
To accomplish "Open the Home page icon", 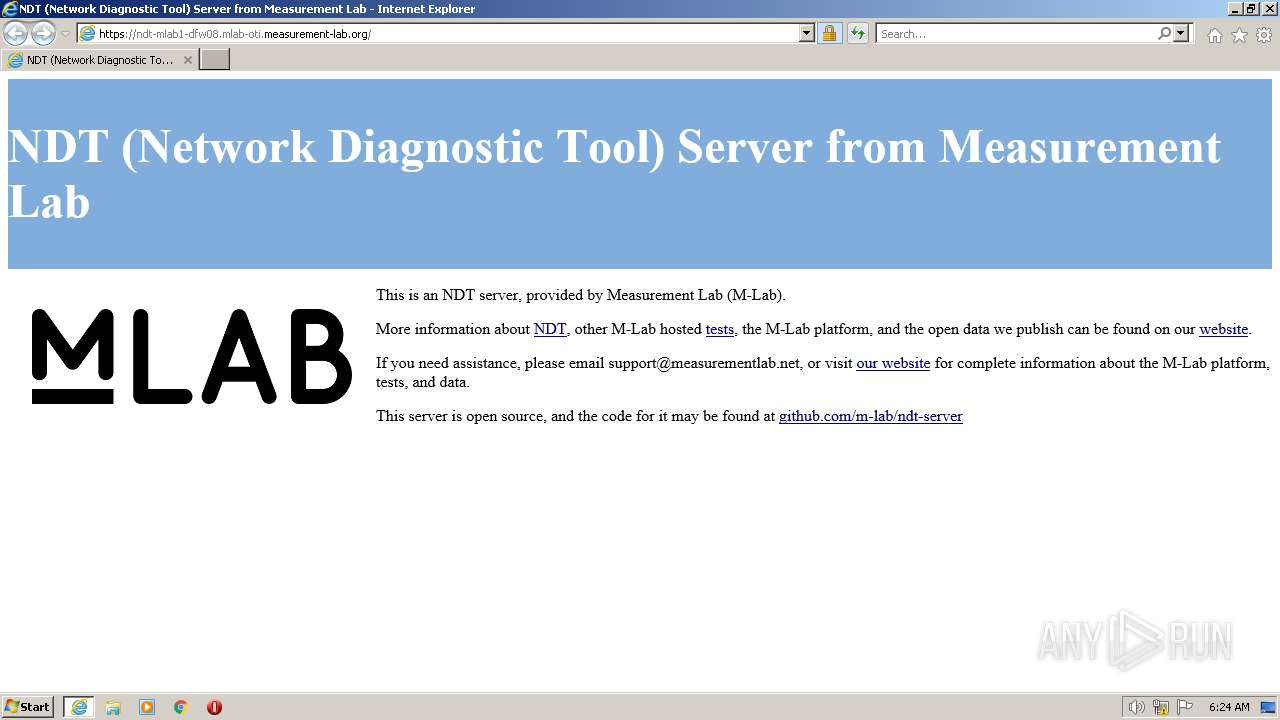I will [x=1214, y=35].
